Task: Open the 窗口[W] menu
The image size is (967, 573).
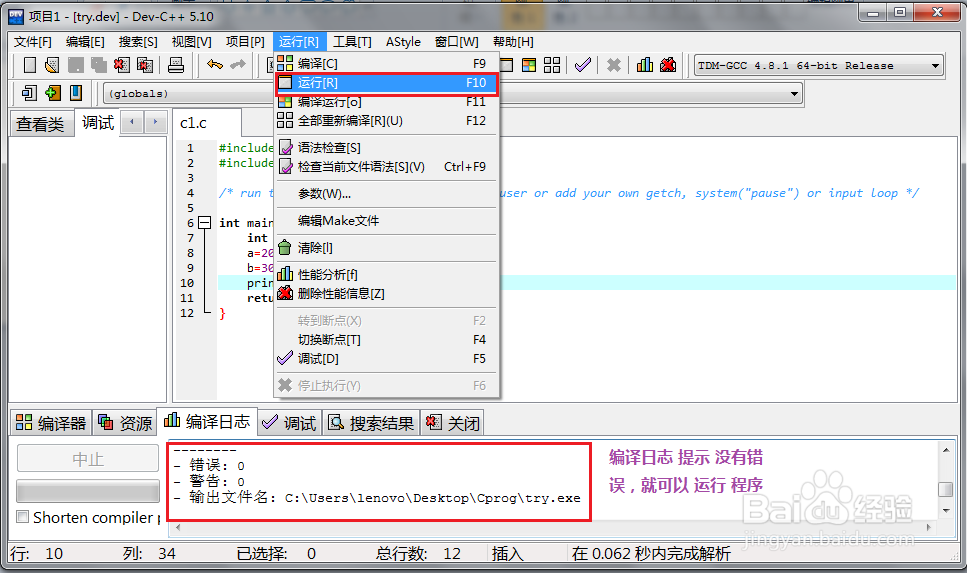Action: tap(456, 42)
